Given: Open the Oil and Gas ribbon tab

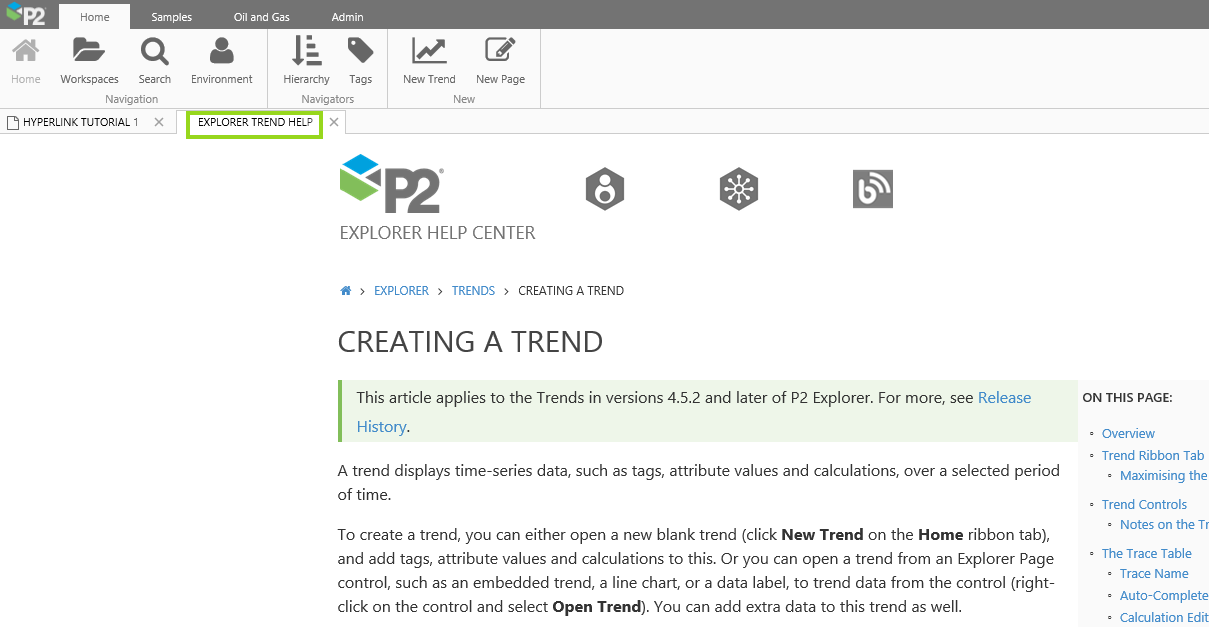Looking at the screenshot, I should tap(262, 17).
